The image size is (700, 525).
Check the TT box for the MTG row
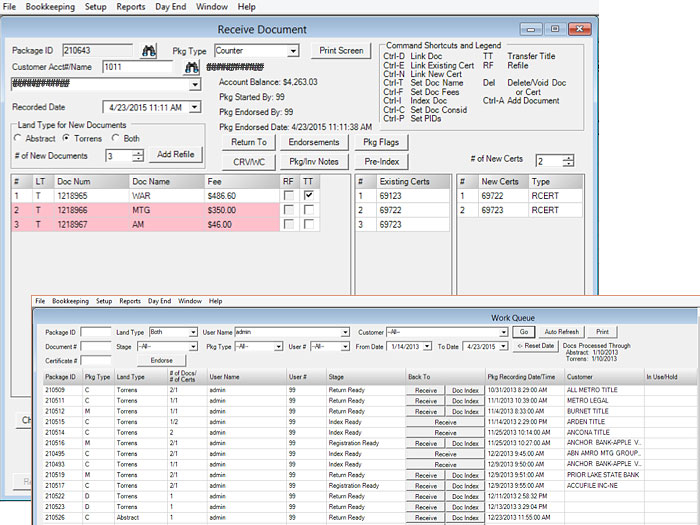click(x=308, y=210)
